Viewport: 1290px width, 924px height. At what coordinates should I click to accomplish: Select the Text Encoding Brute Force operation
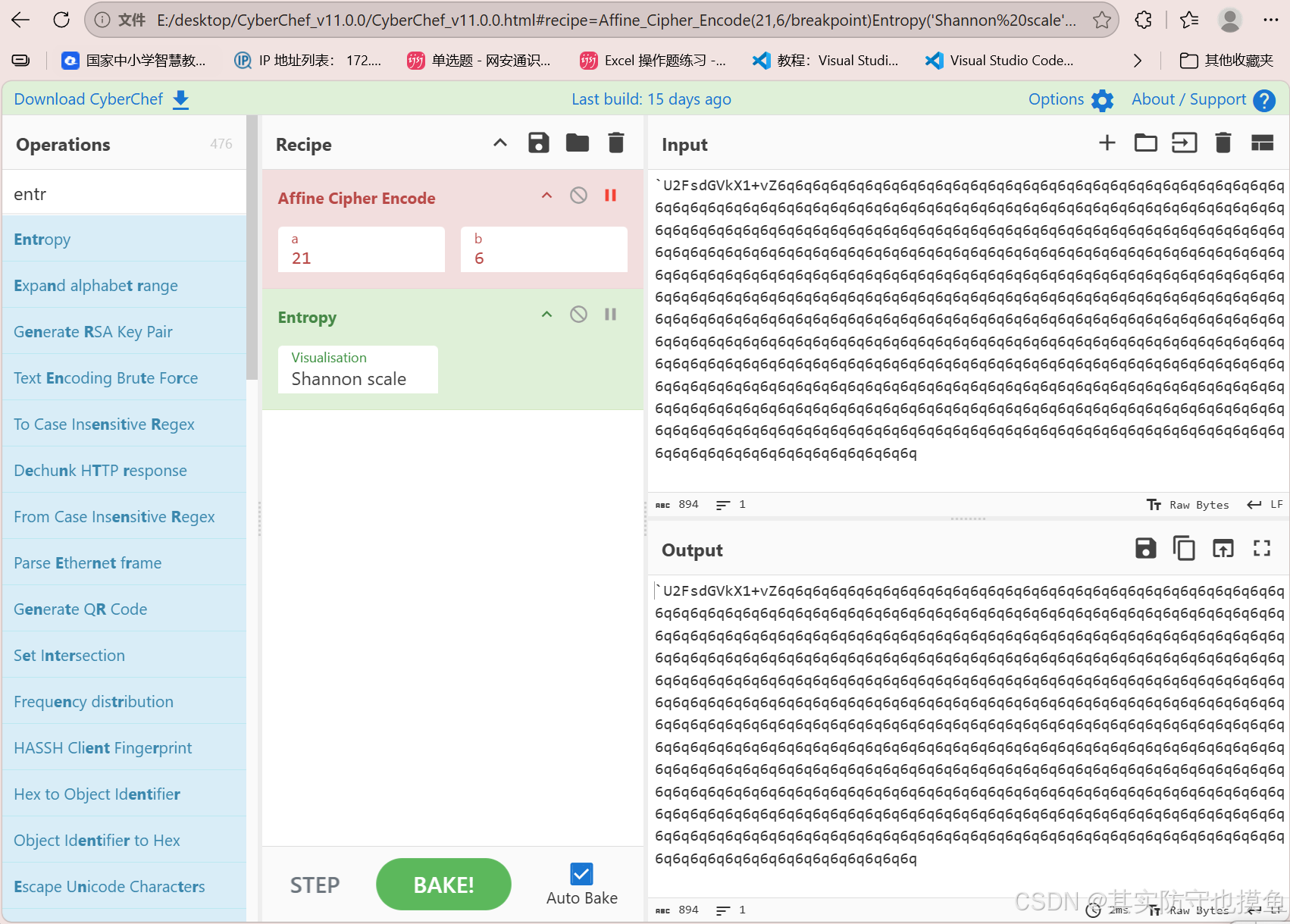pyautogui.click(x=124, y=378)
